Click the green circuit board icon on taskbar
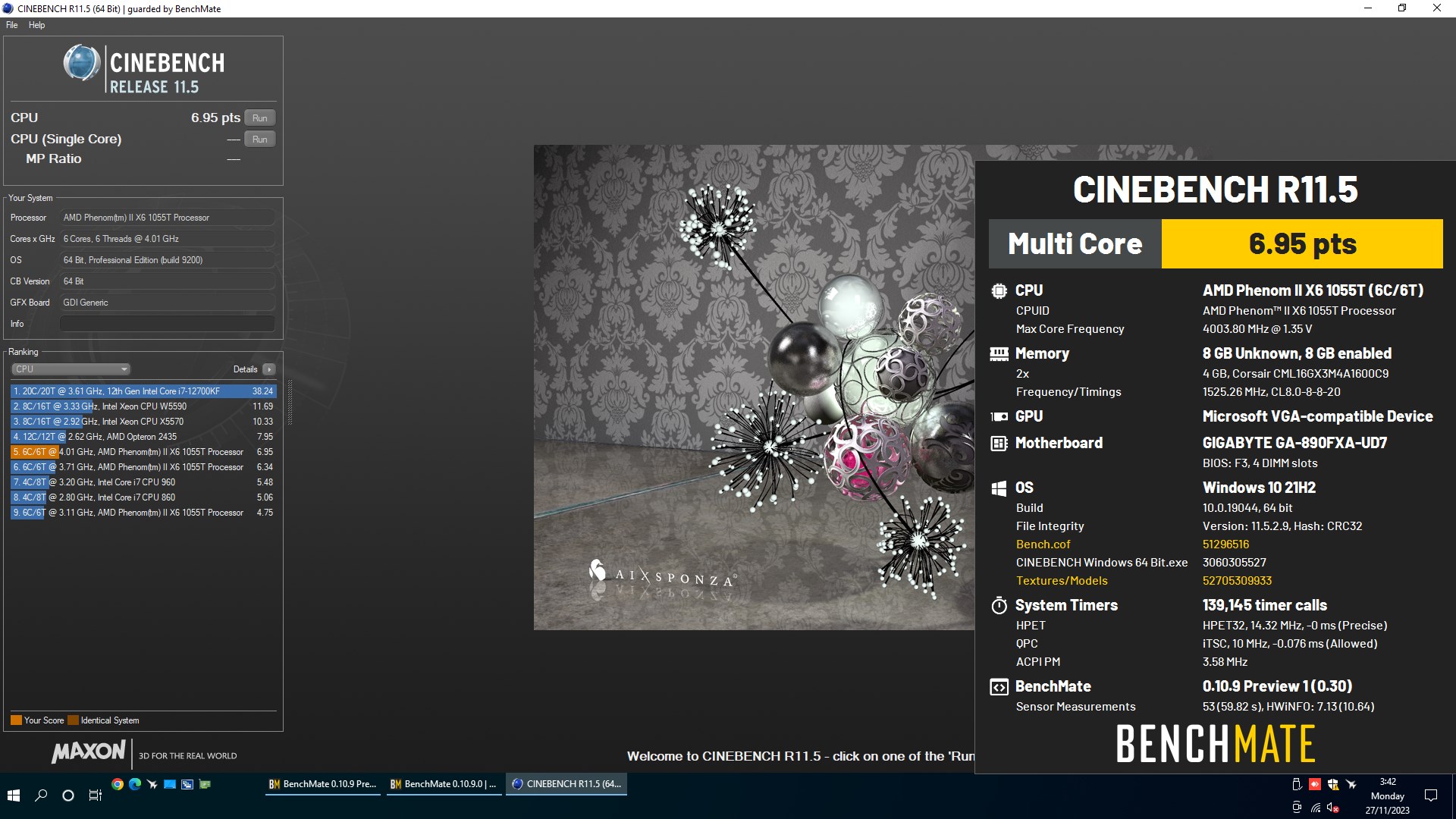This screenshot has height=819, width=1456. click(205, 784)
